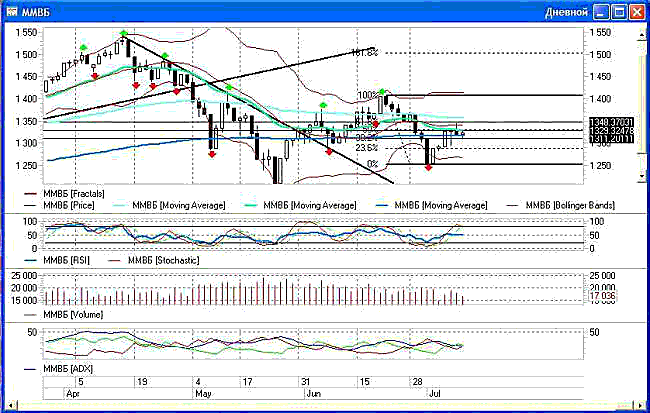Select the ММВБ [Stochastic] legend entry
Image resolution: width=650 pixels, height=413 pixels.
click(x=154, y=260)
